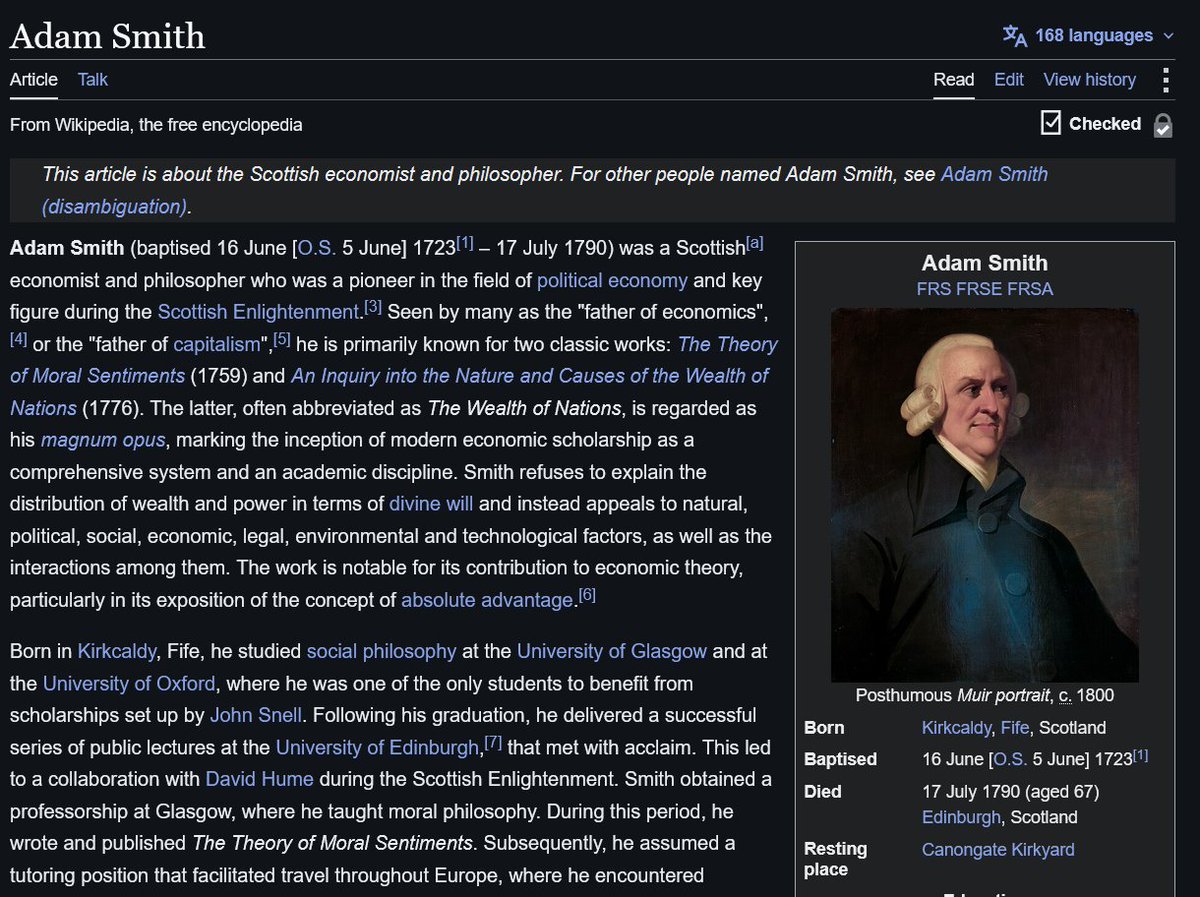Click the translate languages icon
The width and height of the screenshot is (1200, 897).
[x=1015, y=36]
